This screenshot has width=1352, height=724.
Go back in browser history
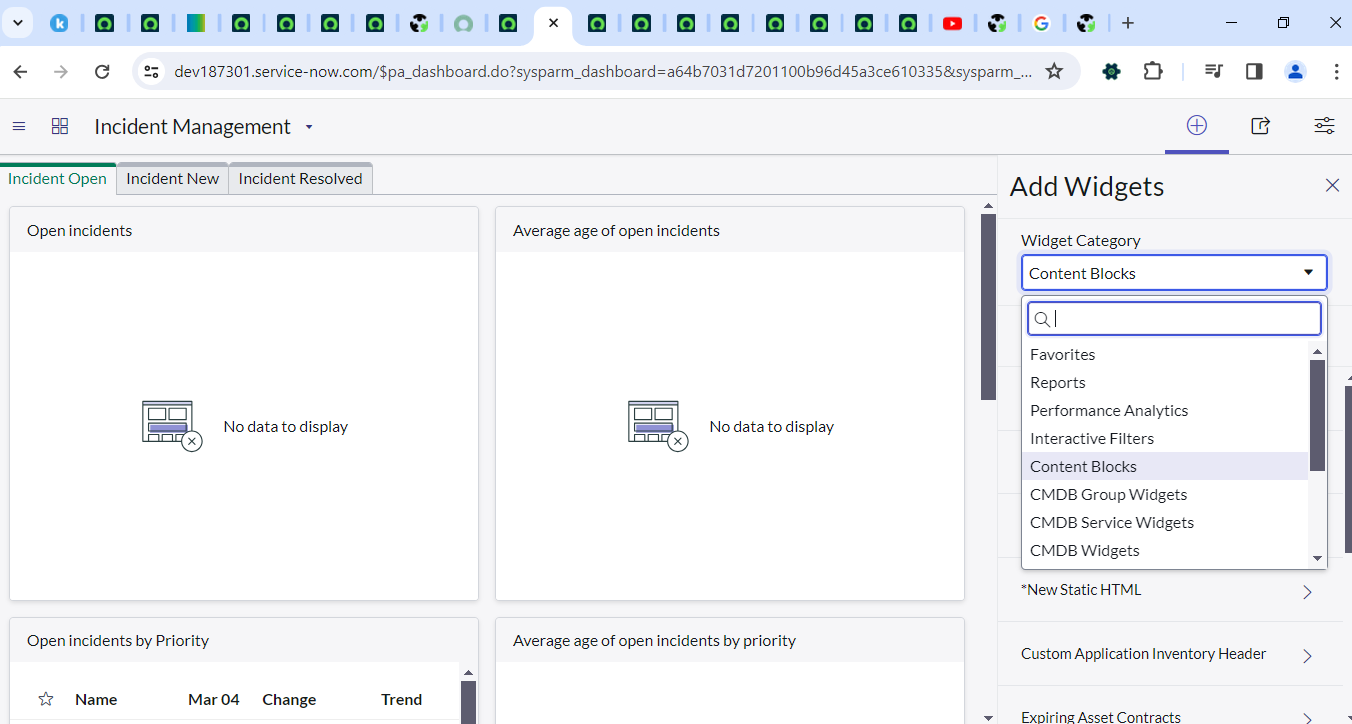point(20,71)
